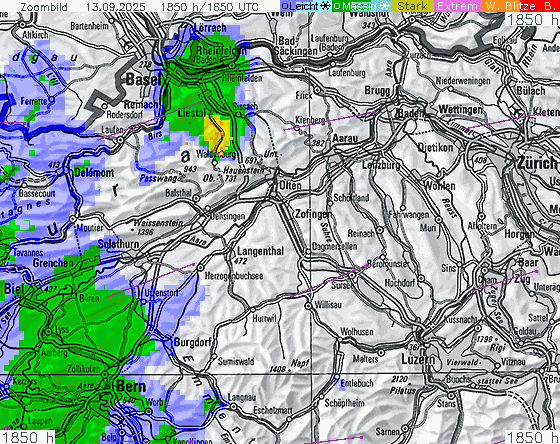The width and height of the screenshot is (560, 444).
Task: Select the pink Extrem legend swatch
Action: (x=457, y=6)
